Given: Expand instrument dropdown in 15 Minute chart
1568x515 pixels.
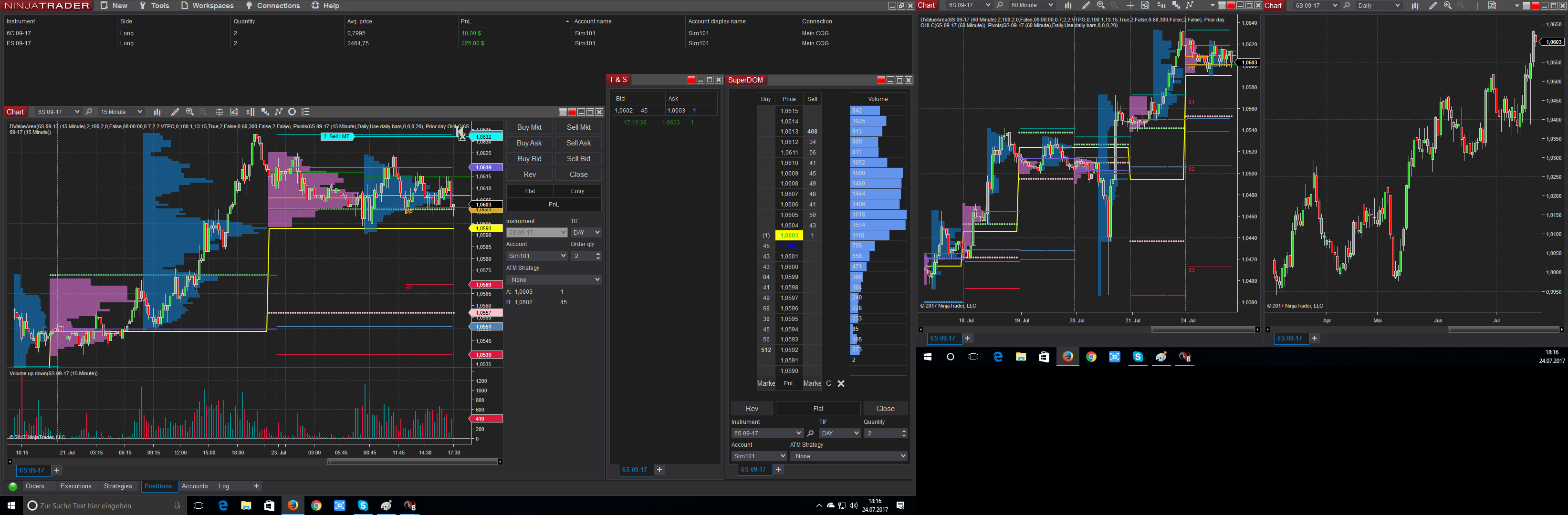Looking at the screenshot, I should pyautogui.click(x=77, y=112).
